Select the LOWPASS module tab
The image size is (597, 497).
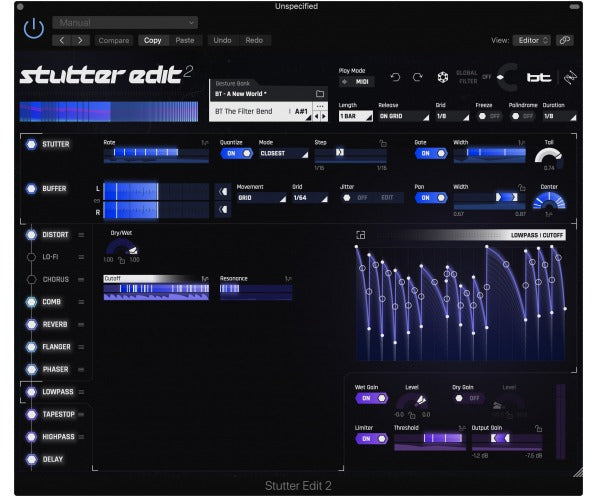(57, 392)
